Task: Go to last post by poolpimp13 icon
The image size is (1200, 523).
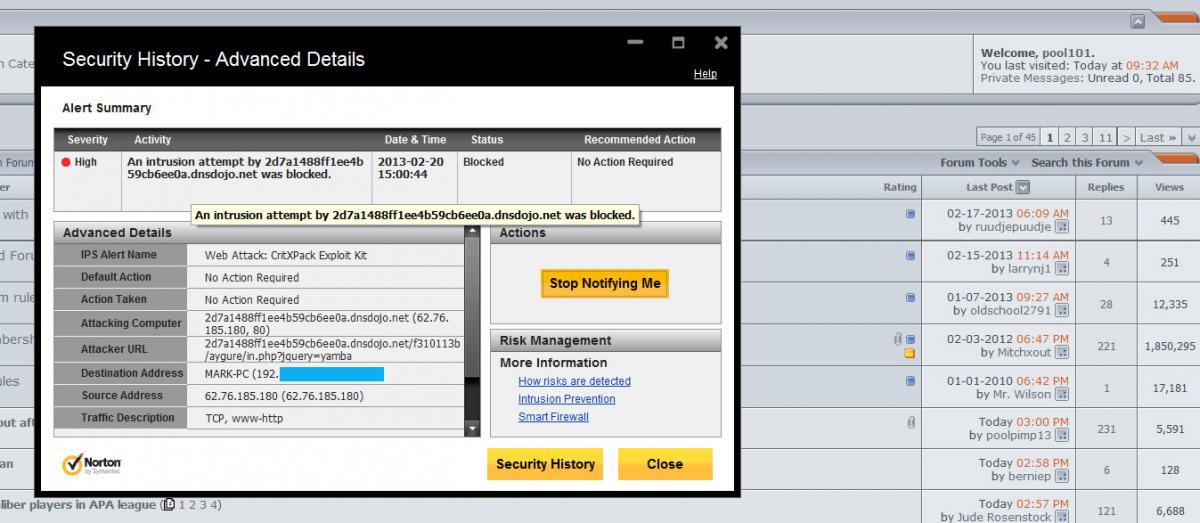Action: click(1062, 436)
